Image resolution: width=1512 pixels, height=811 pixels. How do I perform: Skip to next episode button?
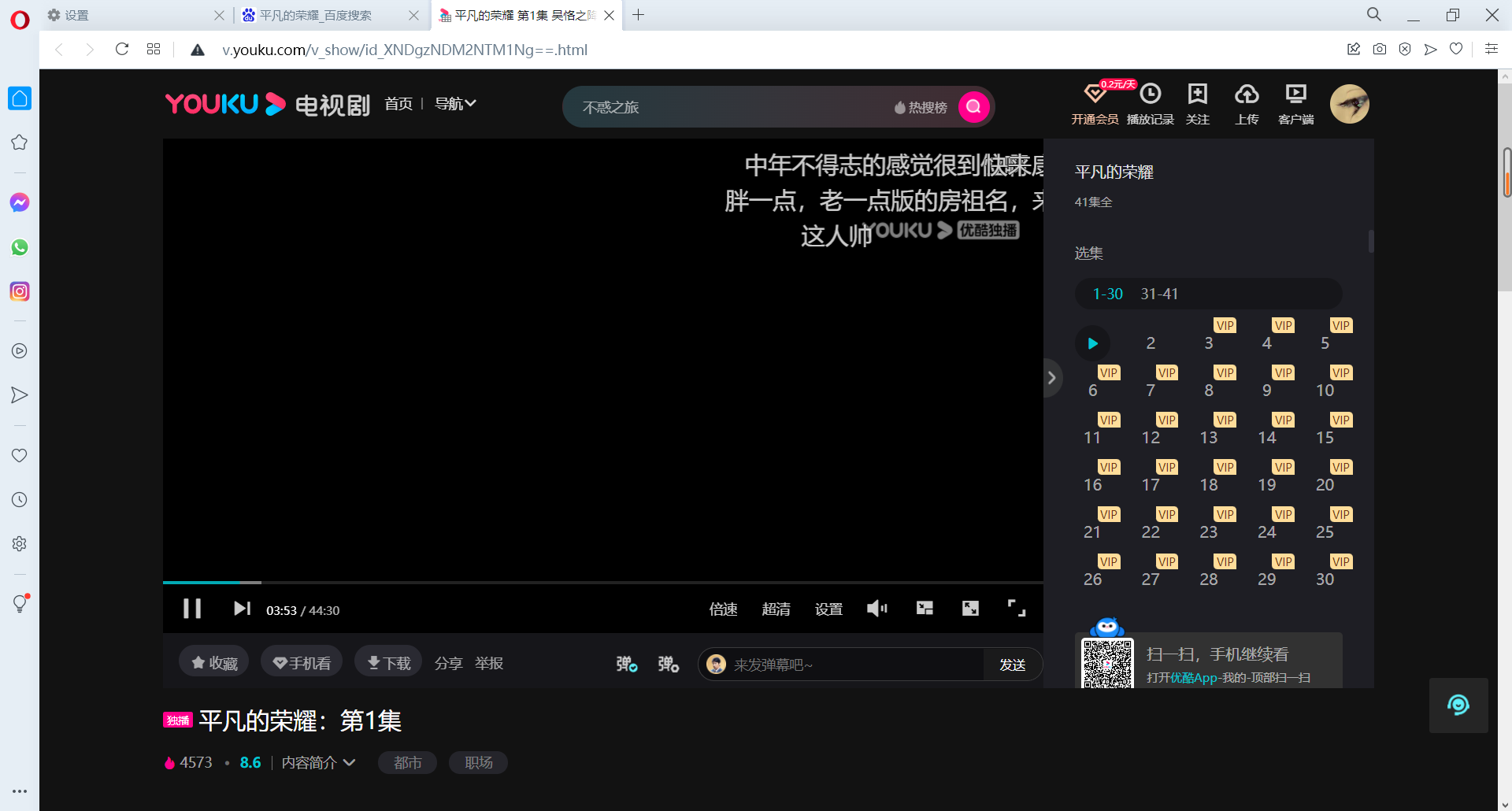tap(242, 609)
